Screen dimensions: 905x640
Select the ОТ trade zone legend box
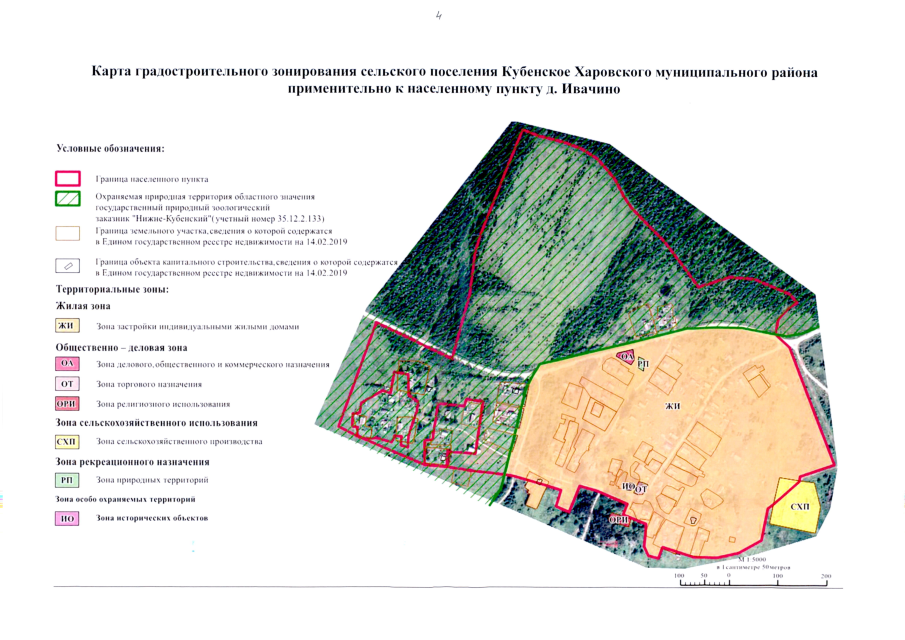(67, 384)
